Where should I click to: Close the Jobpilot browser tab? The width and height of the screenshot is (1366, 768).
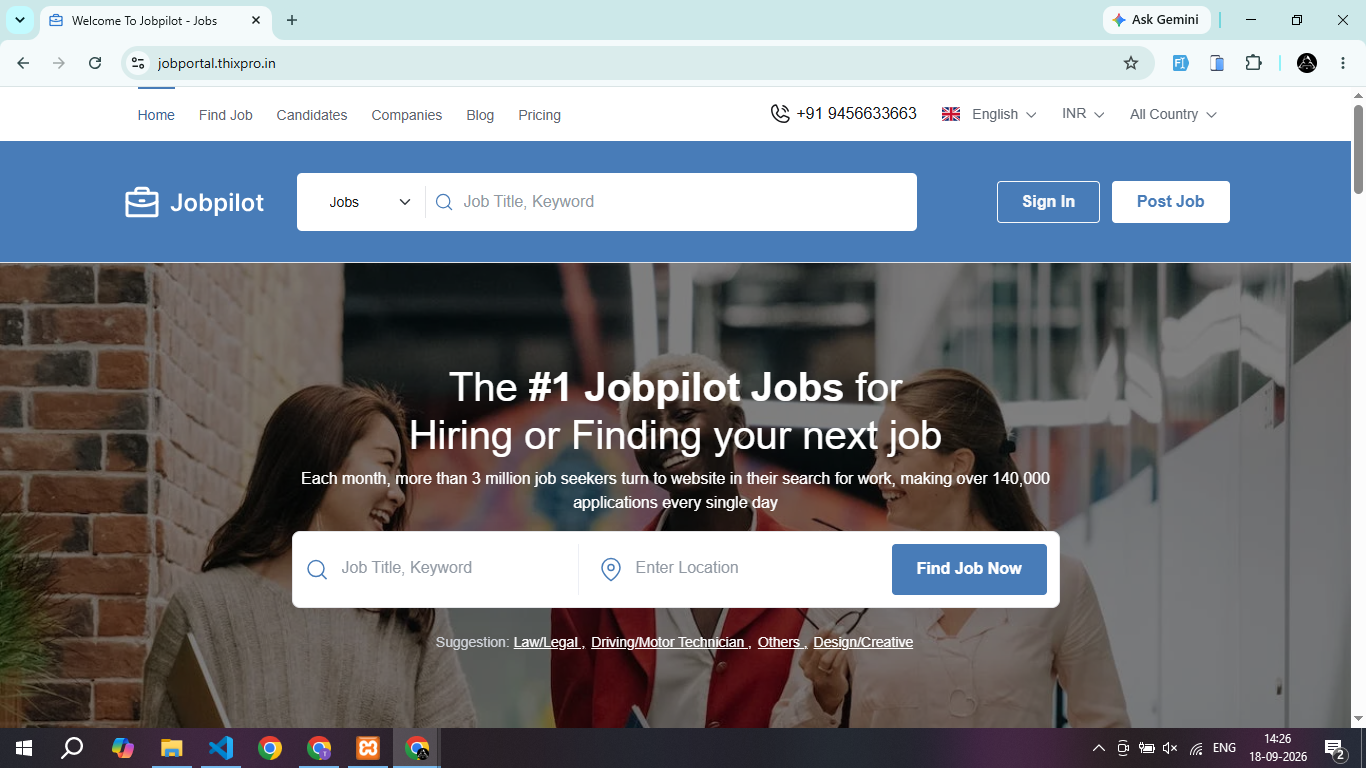[x=256, y=20]
